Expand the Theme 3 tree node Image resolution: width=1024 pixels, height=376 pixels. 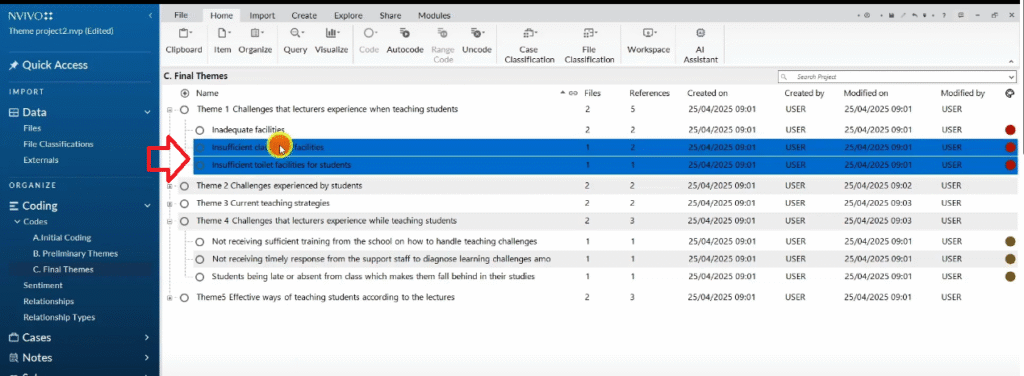coord(170,204)
